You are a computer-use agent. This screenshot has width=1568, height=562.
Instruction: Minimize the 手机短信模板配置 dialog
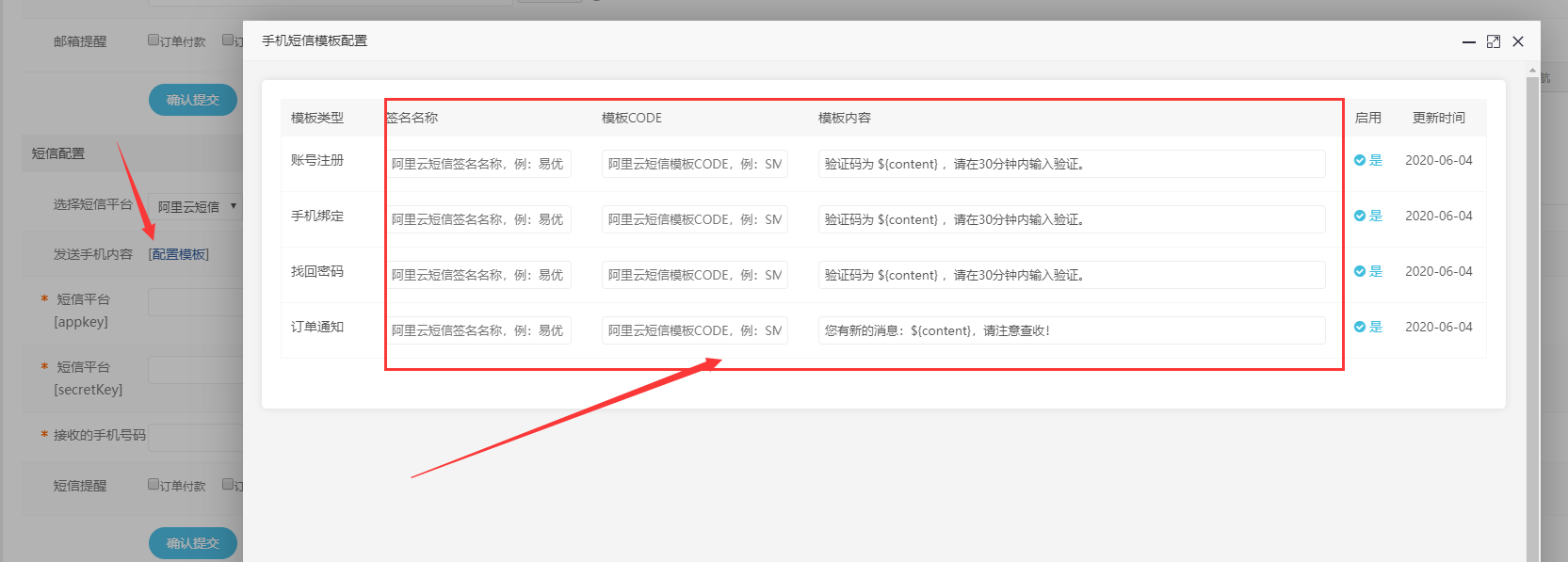(x=1468, y=42)
